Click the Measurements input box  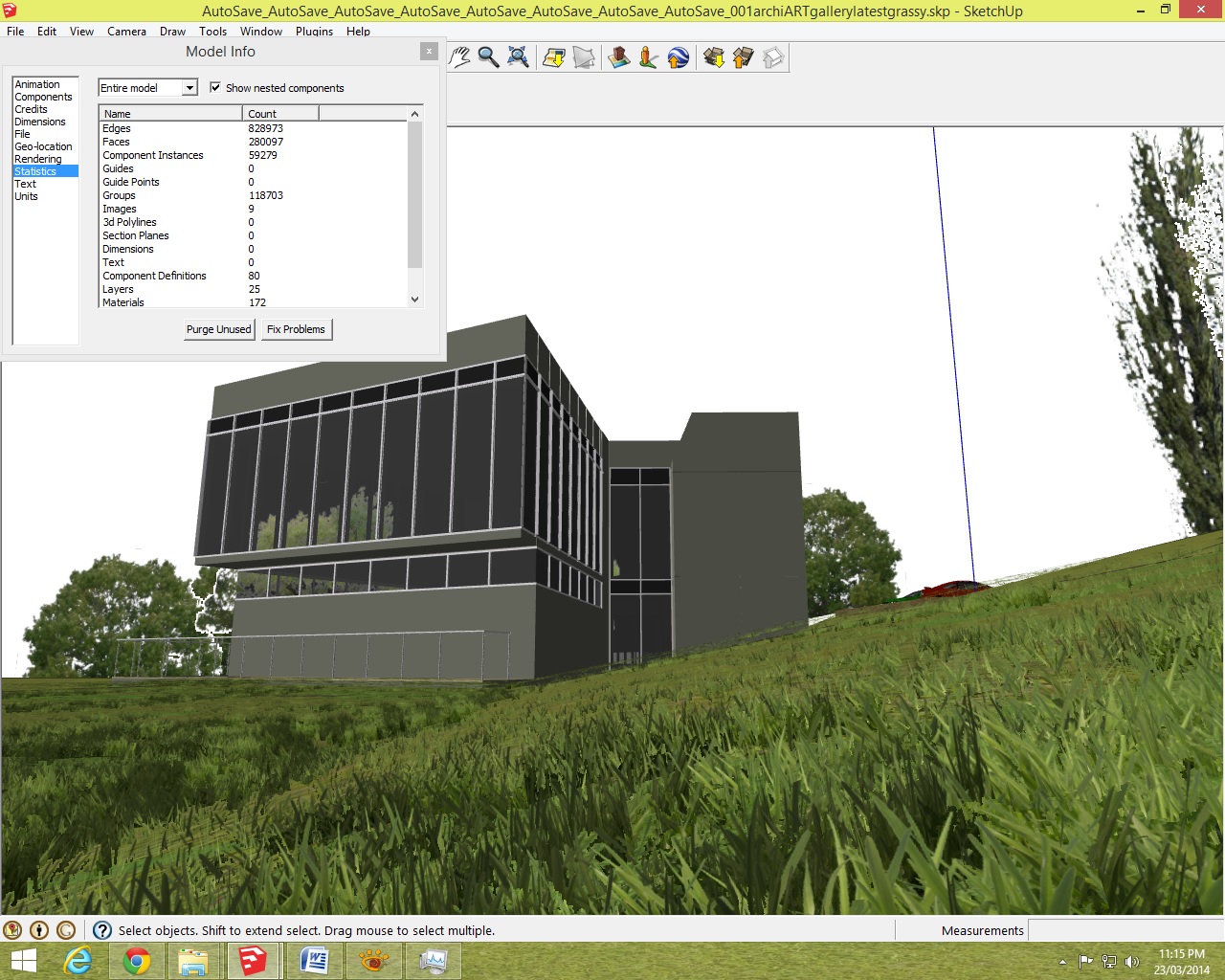[x=1125, y=930]
